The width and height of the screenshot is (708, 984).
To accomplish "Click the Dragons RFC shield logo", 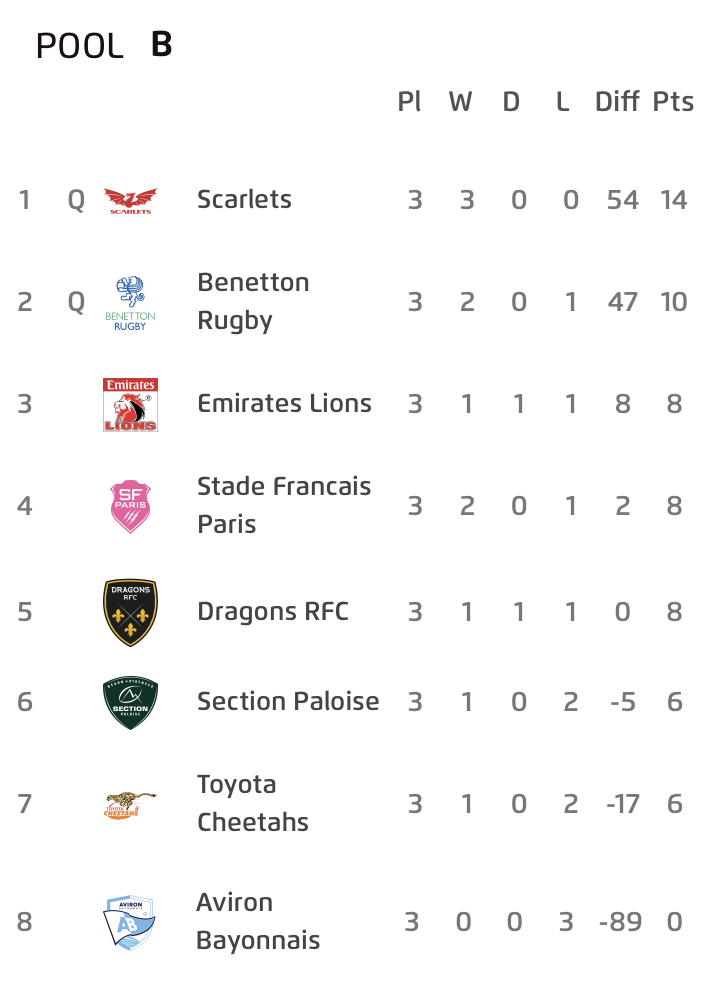I will tap(130, 612).
